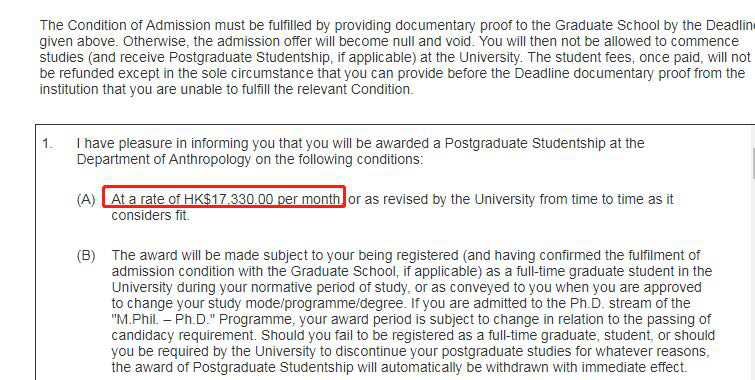Click scrollbar track below the thumb
Viewport: 755px width, 380px height.
753,279
